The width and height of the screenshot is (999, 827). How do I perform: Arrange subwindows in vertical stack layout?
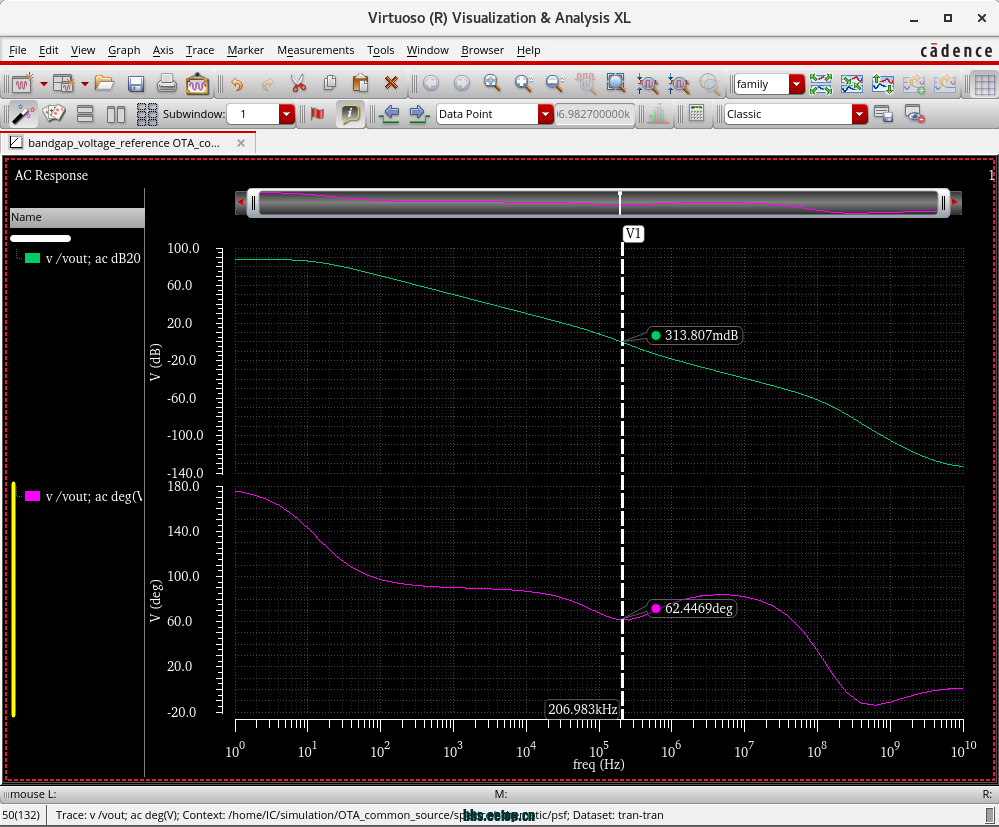(x=85, y=114)
